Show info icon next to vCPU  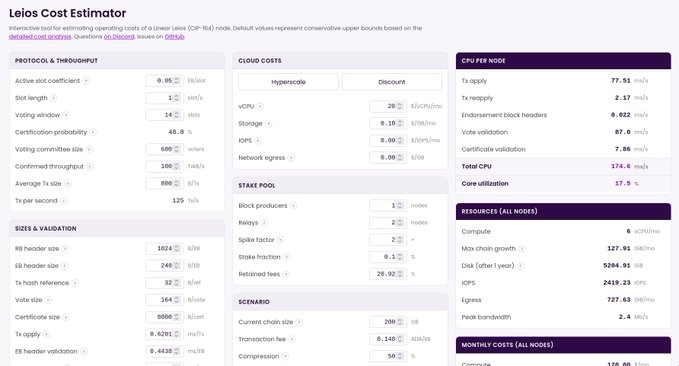click(260, 106)
